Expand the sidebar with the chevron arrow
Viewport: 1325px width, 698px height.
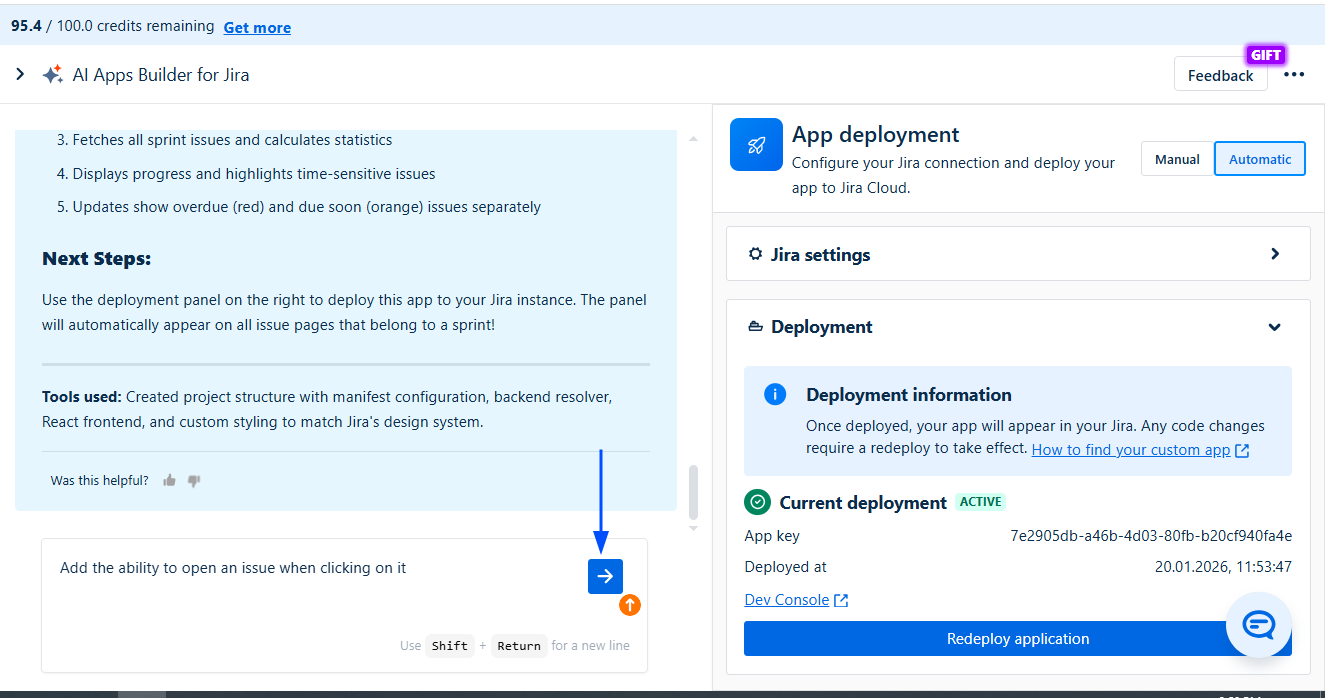(20, 75)
